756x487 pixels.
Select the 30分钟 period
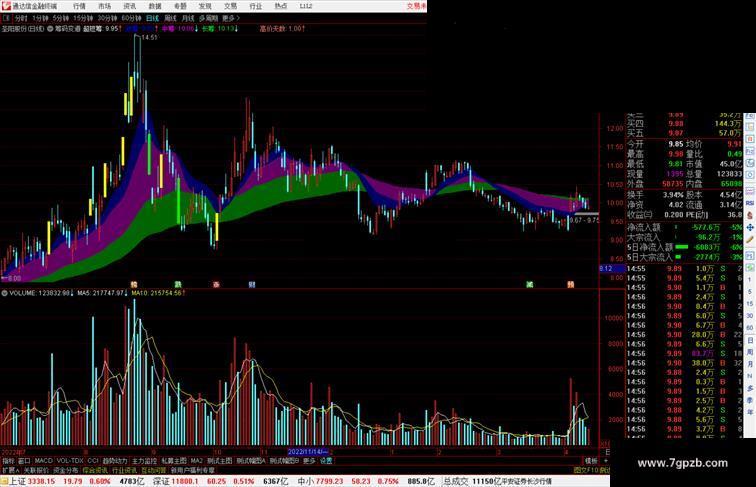tap(107, 18)
